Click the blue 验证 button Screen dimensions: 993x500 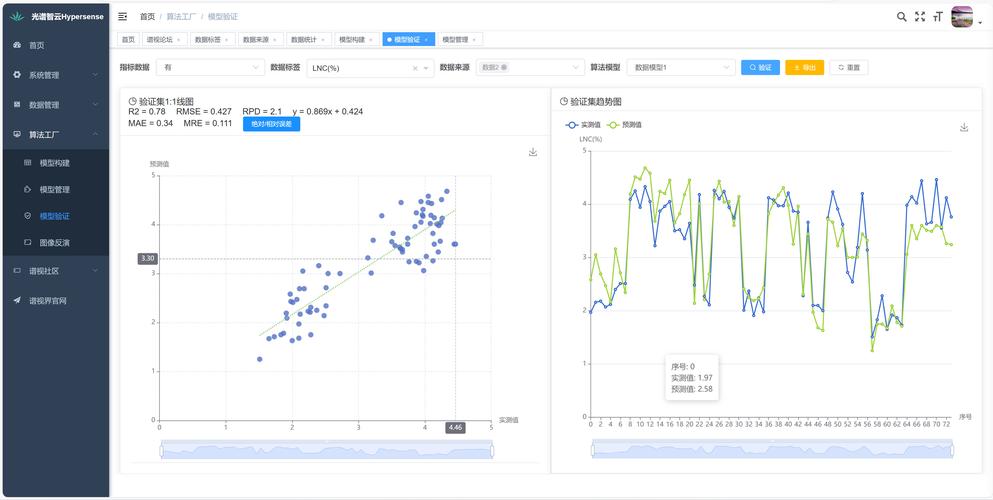click(761, 67)
